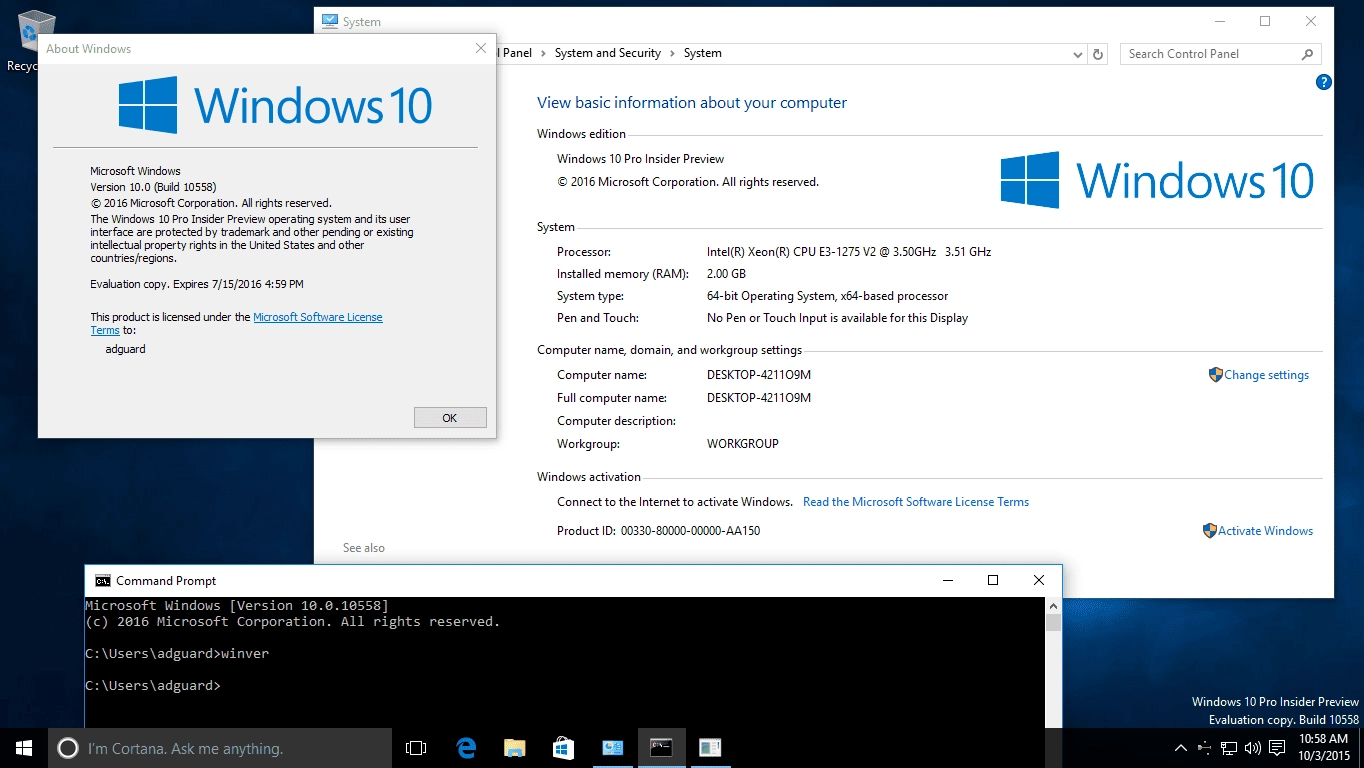Image resolution: width=1364 pixels, height=768 pixels.
Task: Open the Action Center notifications icon
Action: coord(1277,748)
